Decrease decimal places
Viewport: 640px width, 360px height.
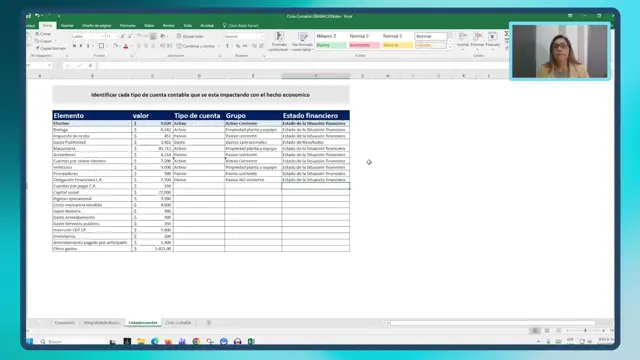[x=261, y=46]
